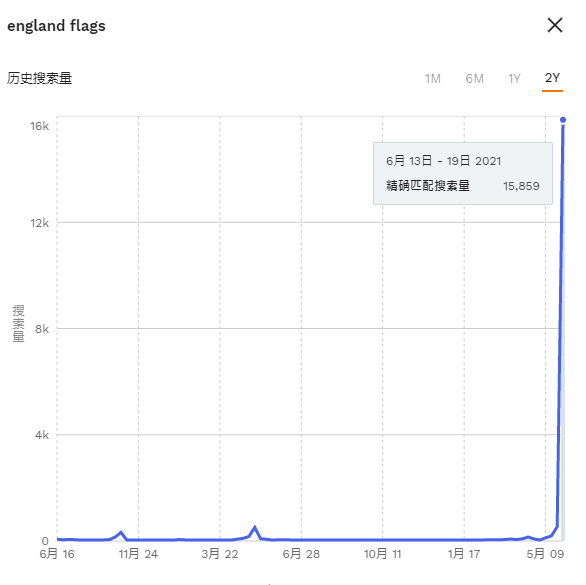Screen dimensions: 586x585
Task: Click the 5月 09 x-axis label
Action: coord(545,554)
